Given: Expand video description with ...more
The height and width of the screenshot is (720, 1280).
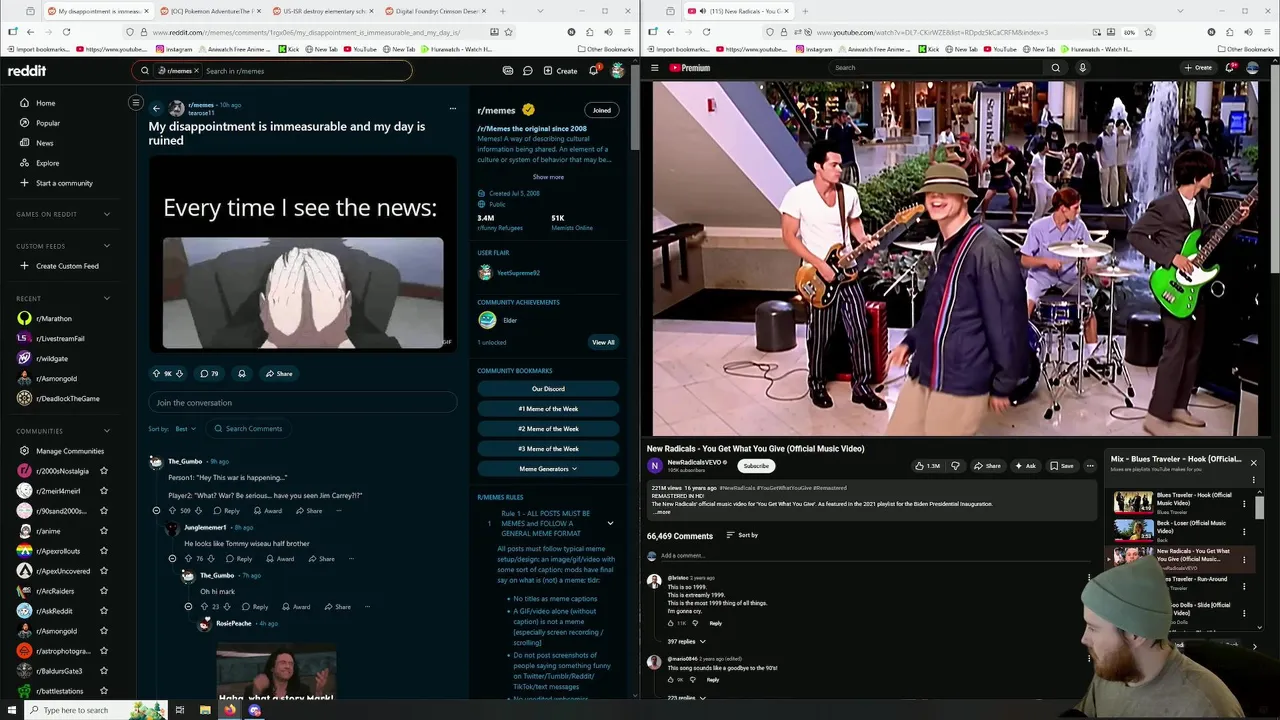Looking at the screenshot, I should 663,512.
